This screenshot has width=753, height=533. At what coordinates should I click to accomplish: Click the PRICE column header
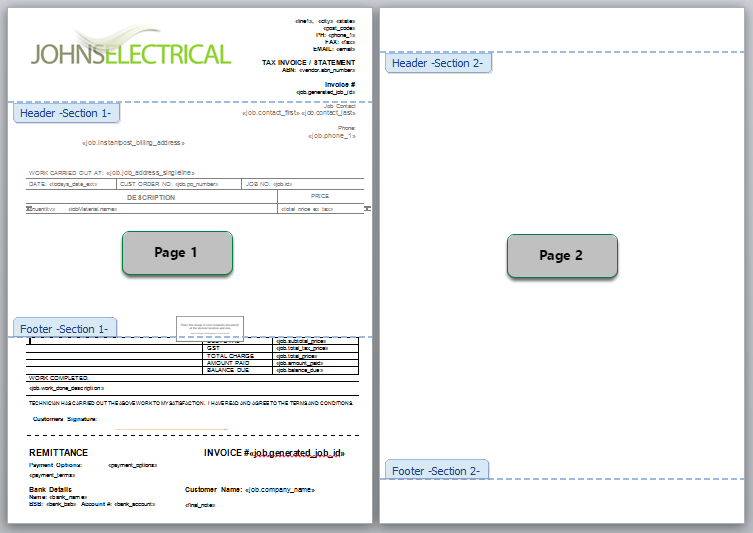tap(320, 196)
